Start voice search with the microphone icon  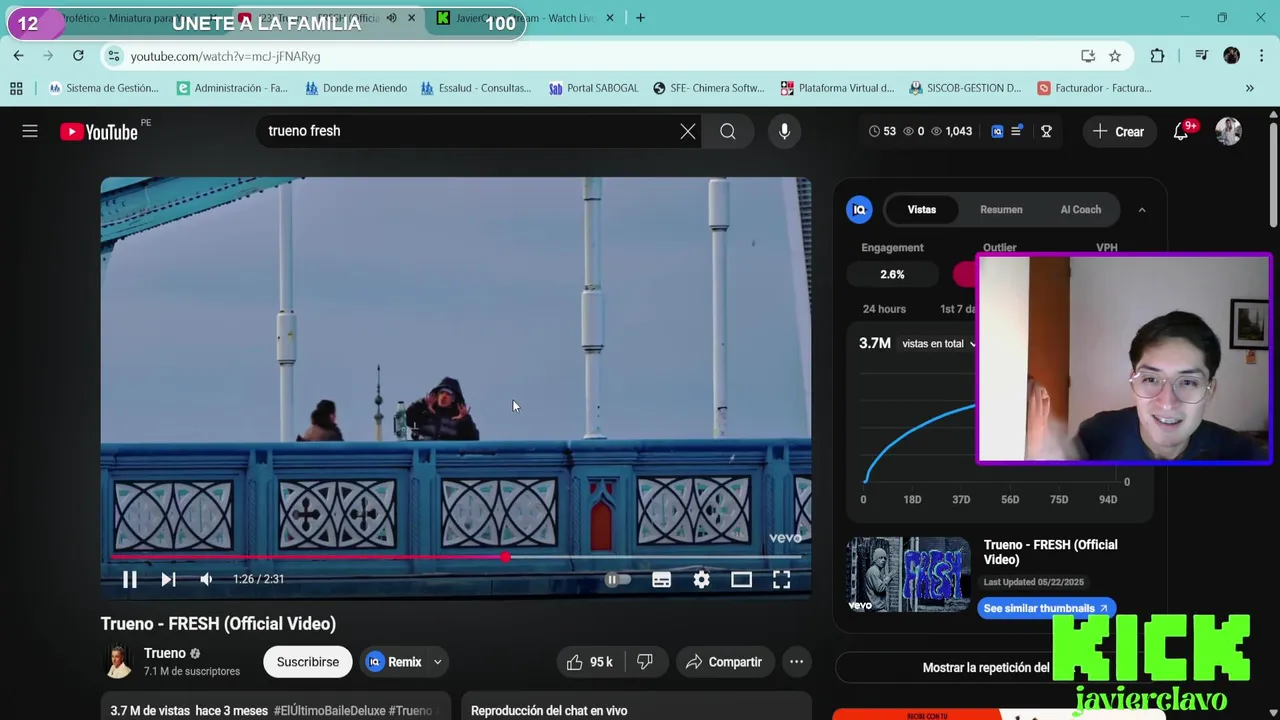pyautogui.click(x=784, y=131)
